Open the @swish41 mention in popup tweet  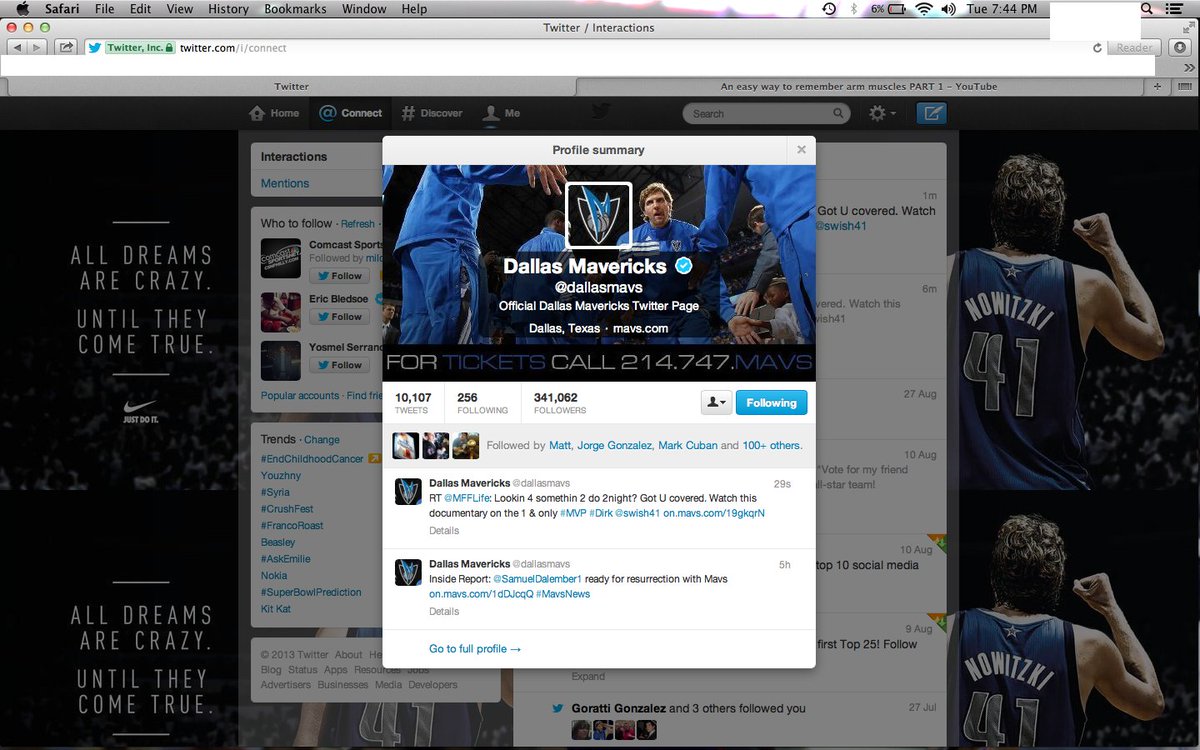[x=637, y=513]
